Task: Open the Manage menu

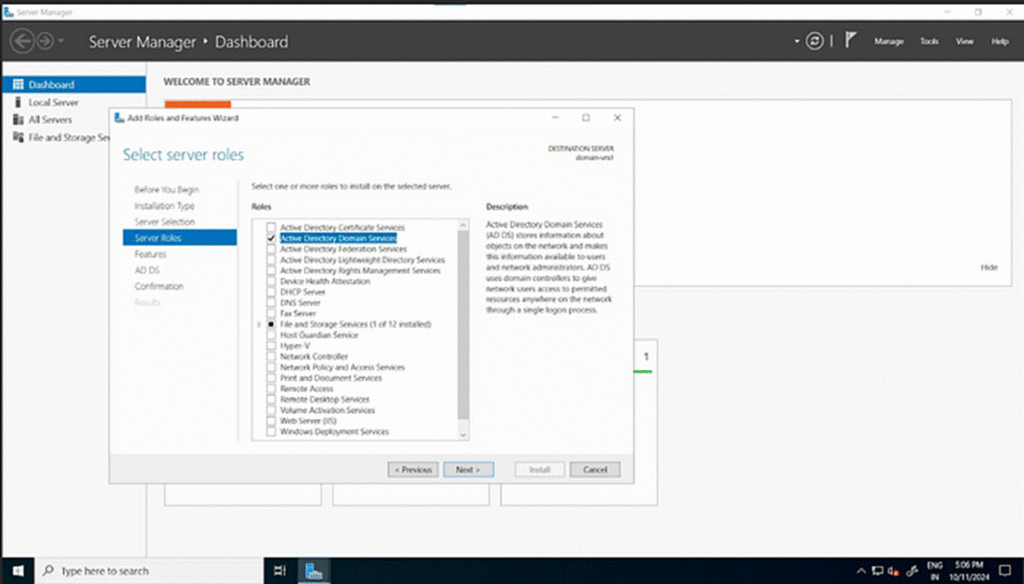Action: click(888, 42)
